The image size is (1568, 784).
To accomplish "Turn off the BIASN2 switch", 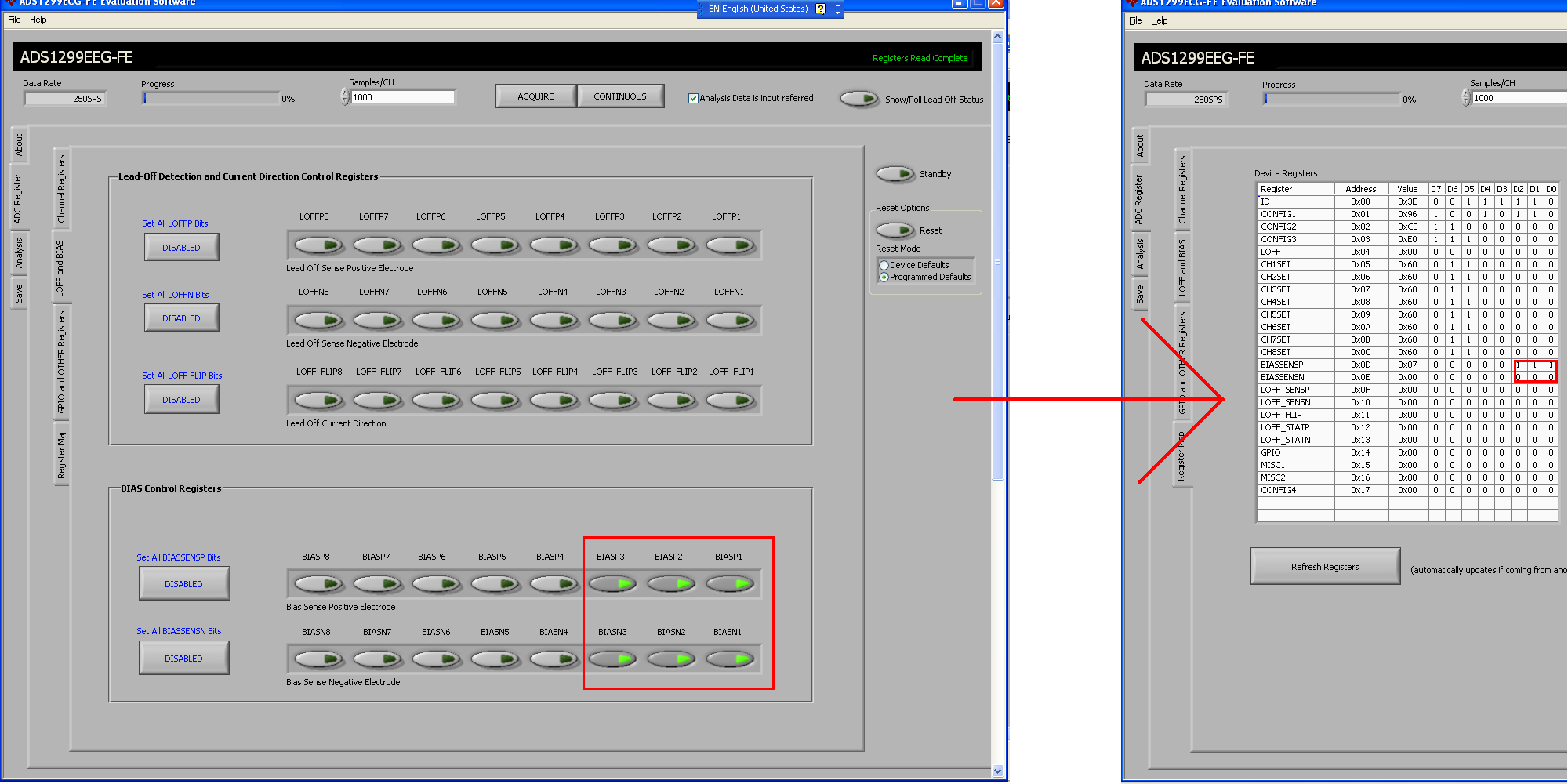I will tap(672, 659).
